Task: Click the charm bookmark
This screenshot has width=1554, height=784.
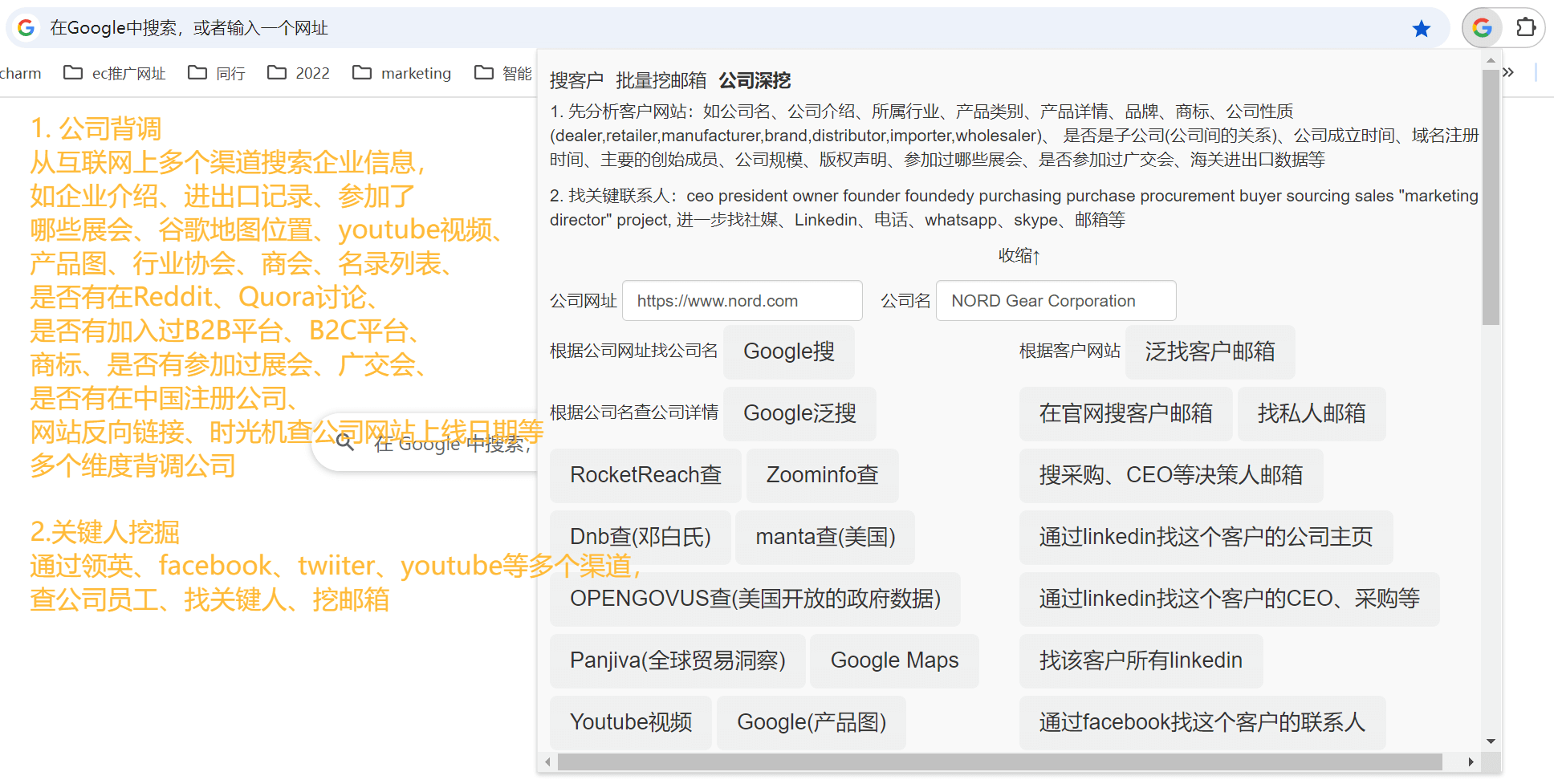Action: point(21,73)
